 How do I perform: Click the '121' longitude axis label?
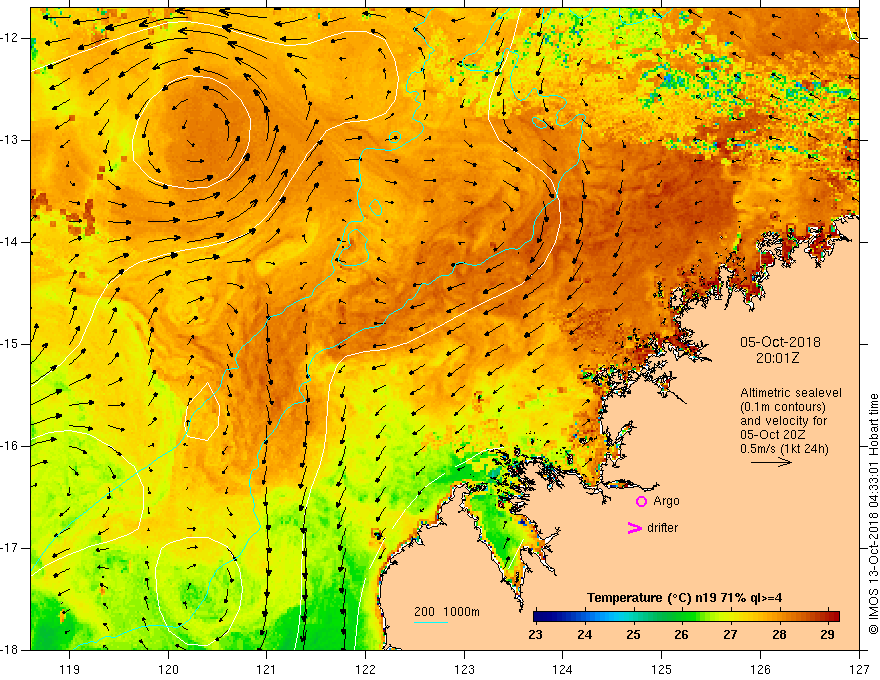[267, 669]
